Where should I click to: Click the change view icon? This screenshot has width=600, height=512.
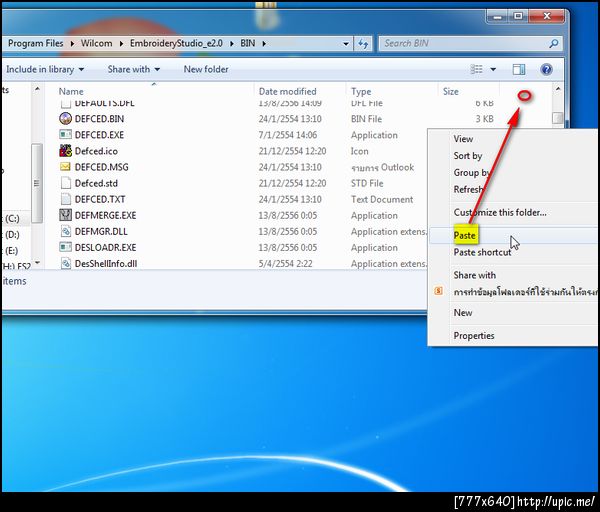point(476,69)
